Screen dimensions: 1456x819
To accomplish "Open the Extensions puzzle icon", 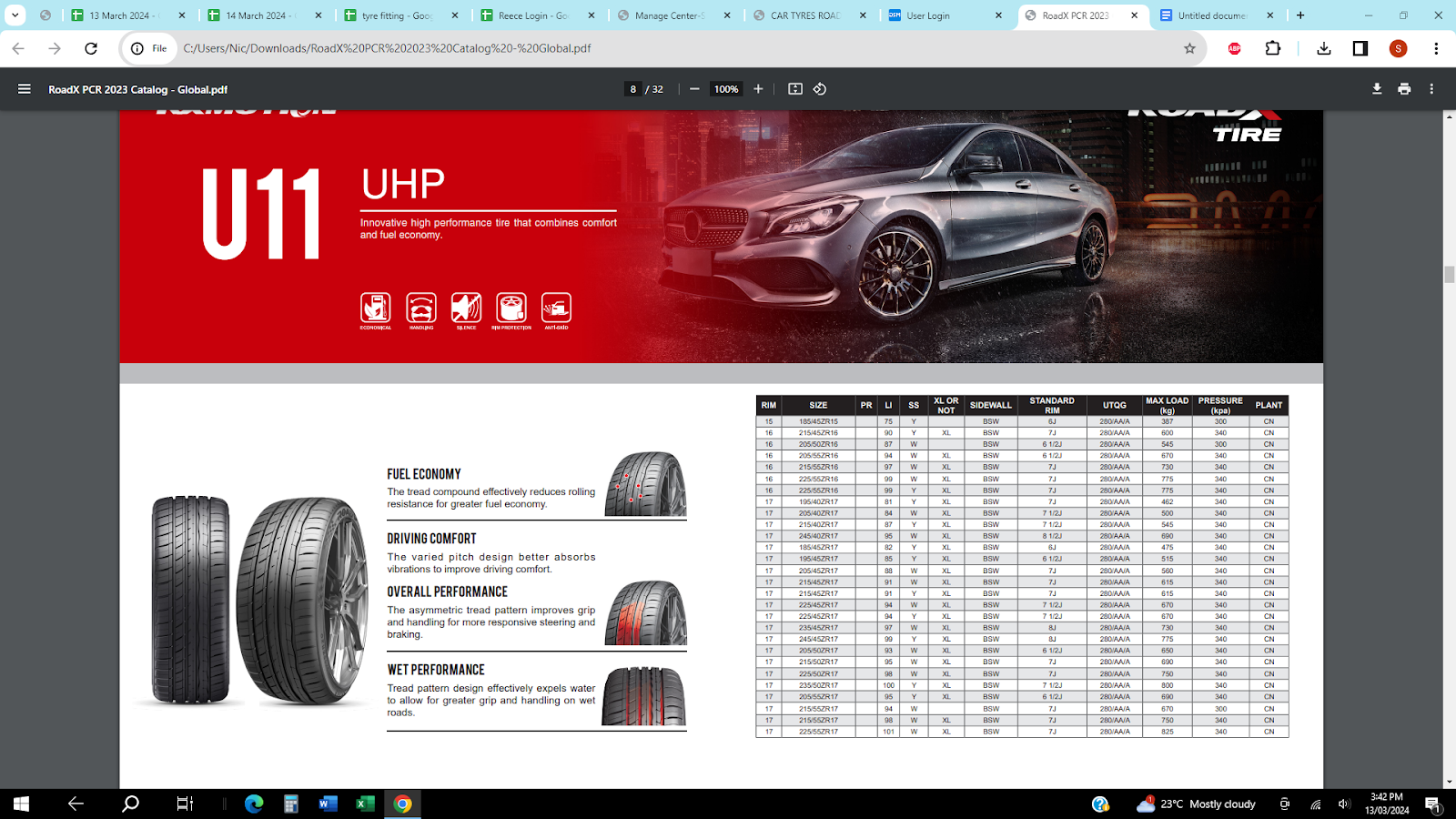I will point(1273,48).
